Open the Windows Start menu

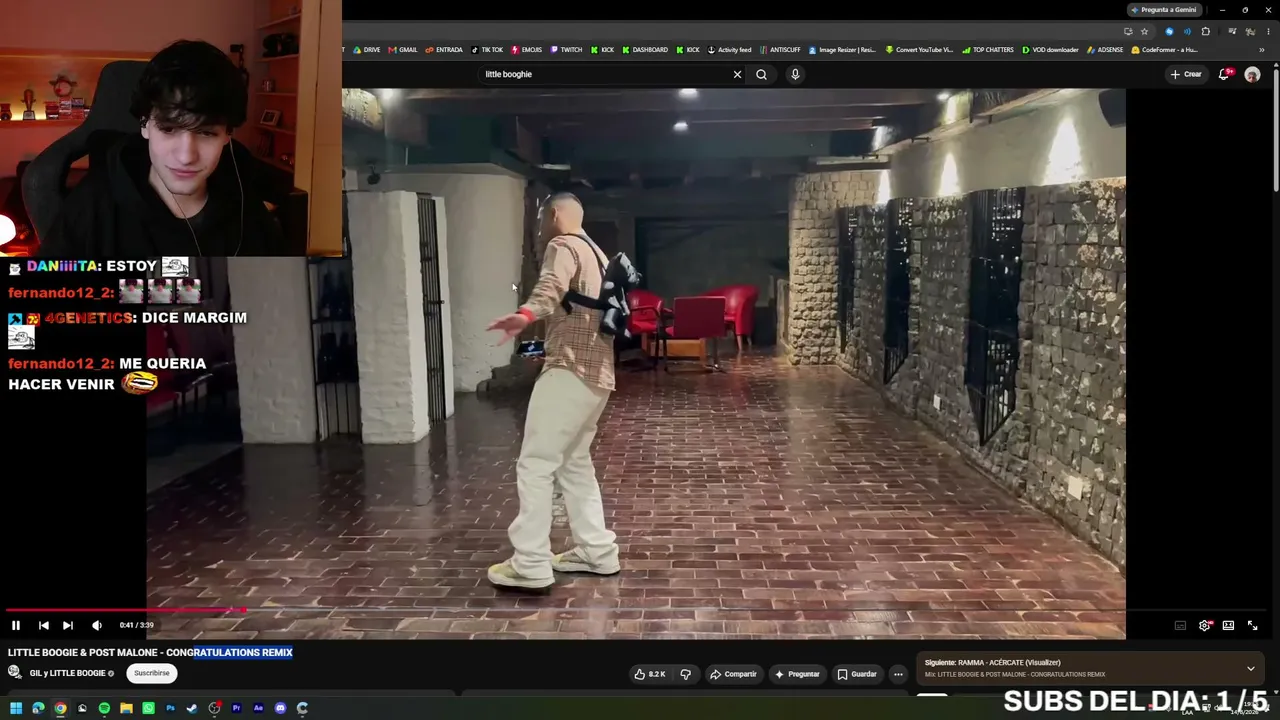pos(16,709)
